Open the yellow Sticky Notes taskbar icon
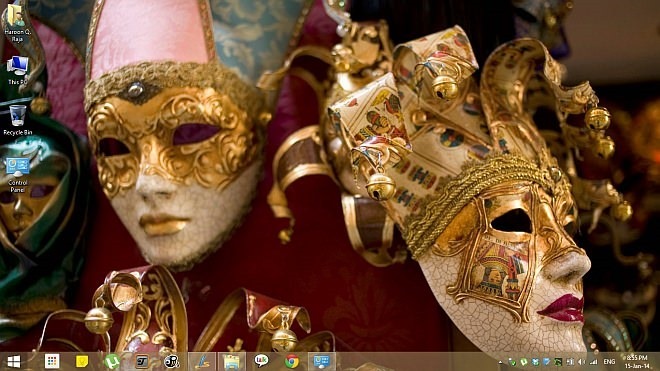This screenshot has height=371, width=660. pos(82,361)
